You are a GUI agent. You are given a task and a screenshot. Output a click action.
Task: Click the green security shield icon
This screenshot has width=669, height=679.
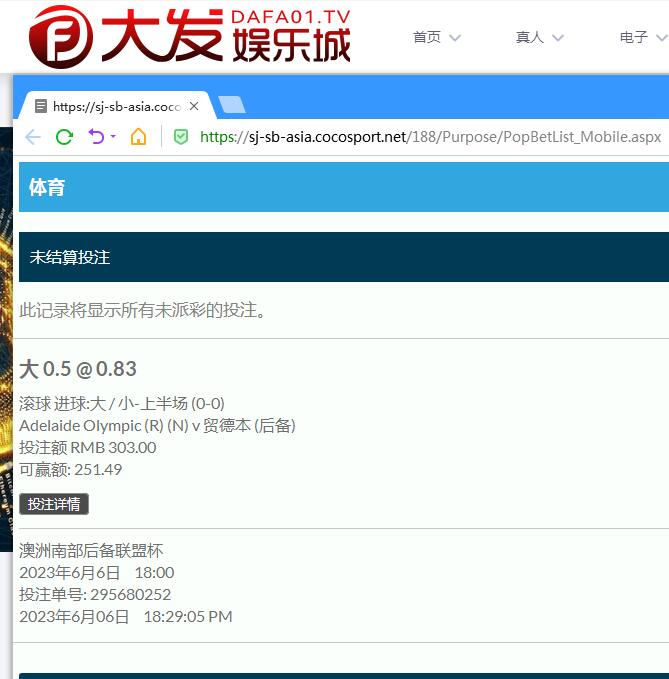click(x=181, y=137)
